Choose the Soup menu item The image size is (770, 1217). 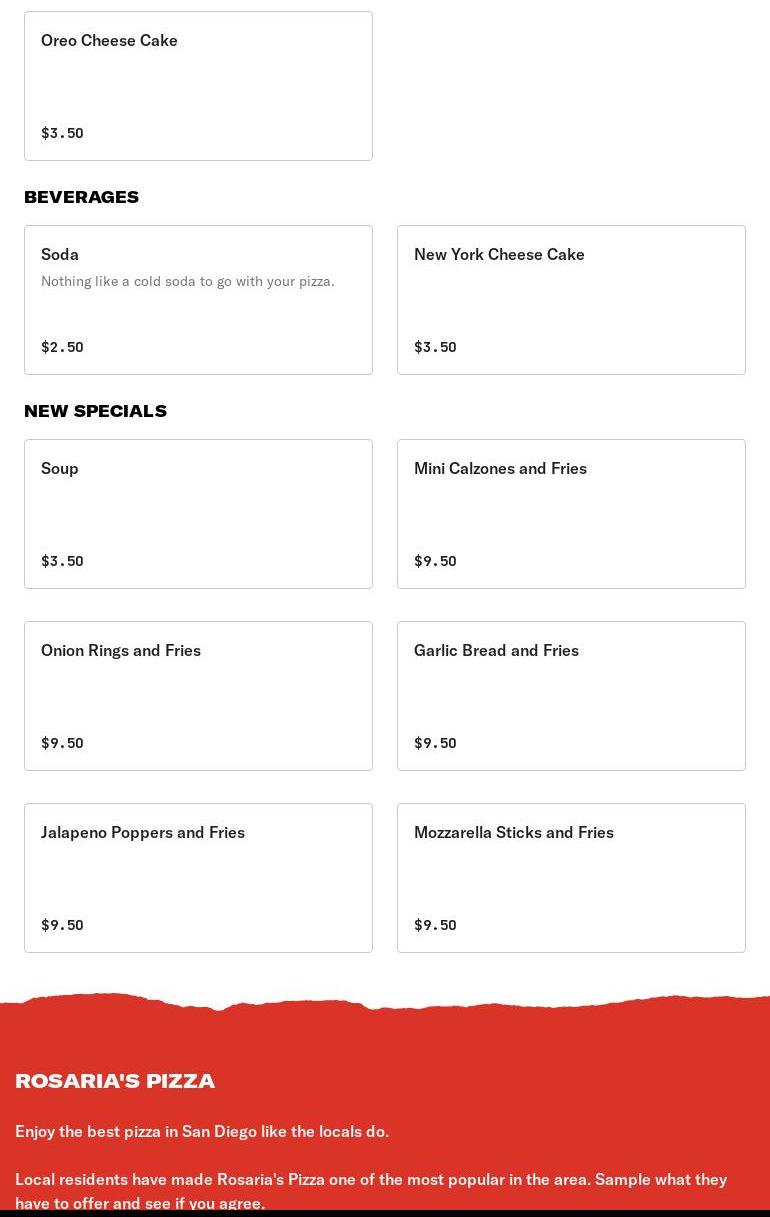click(198, 514)
